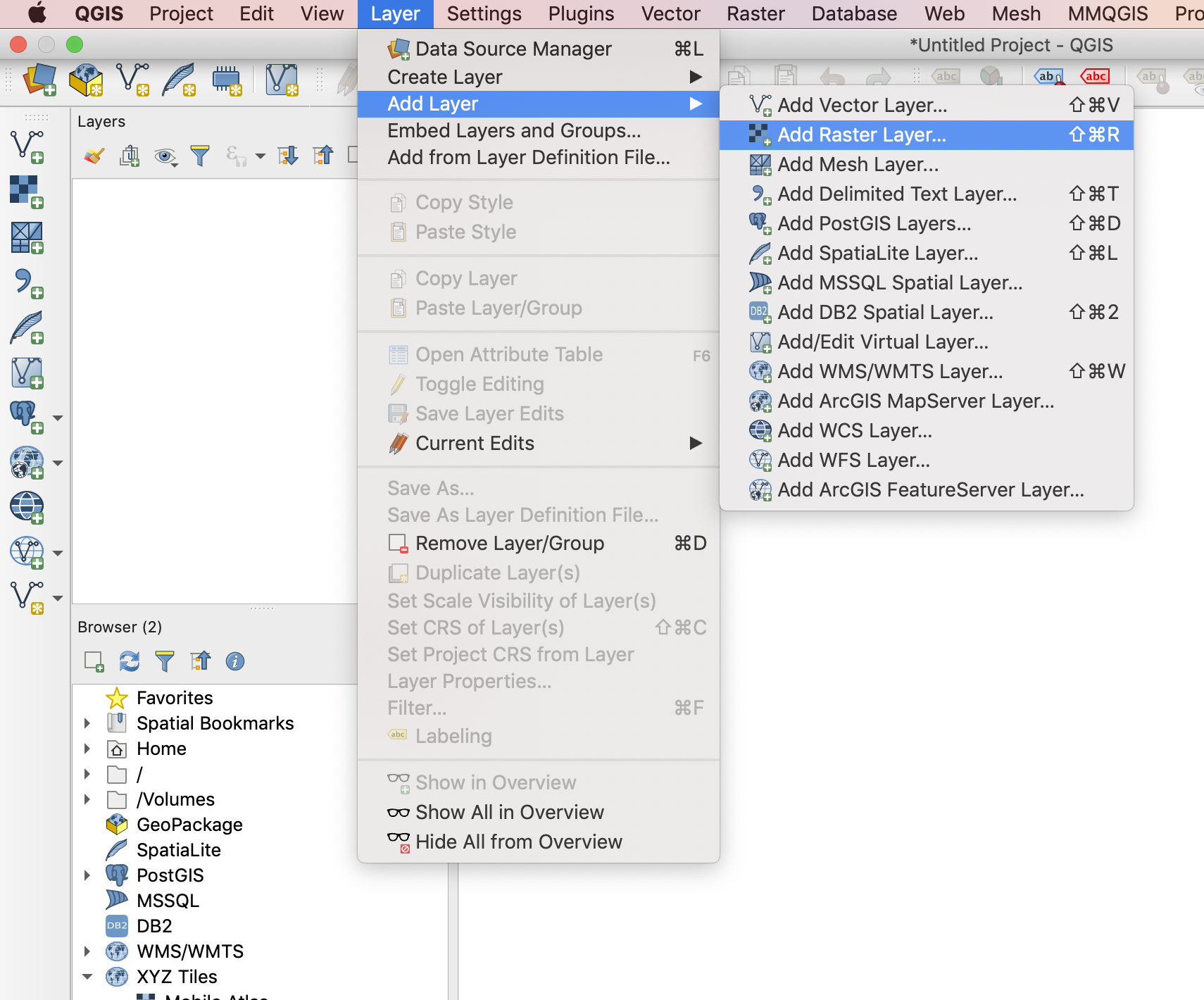1204x1000 pixels.
Task: Add a new group in the Layers panel
Action: tap(129, 156)
